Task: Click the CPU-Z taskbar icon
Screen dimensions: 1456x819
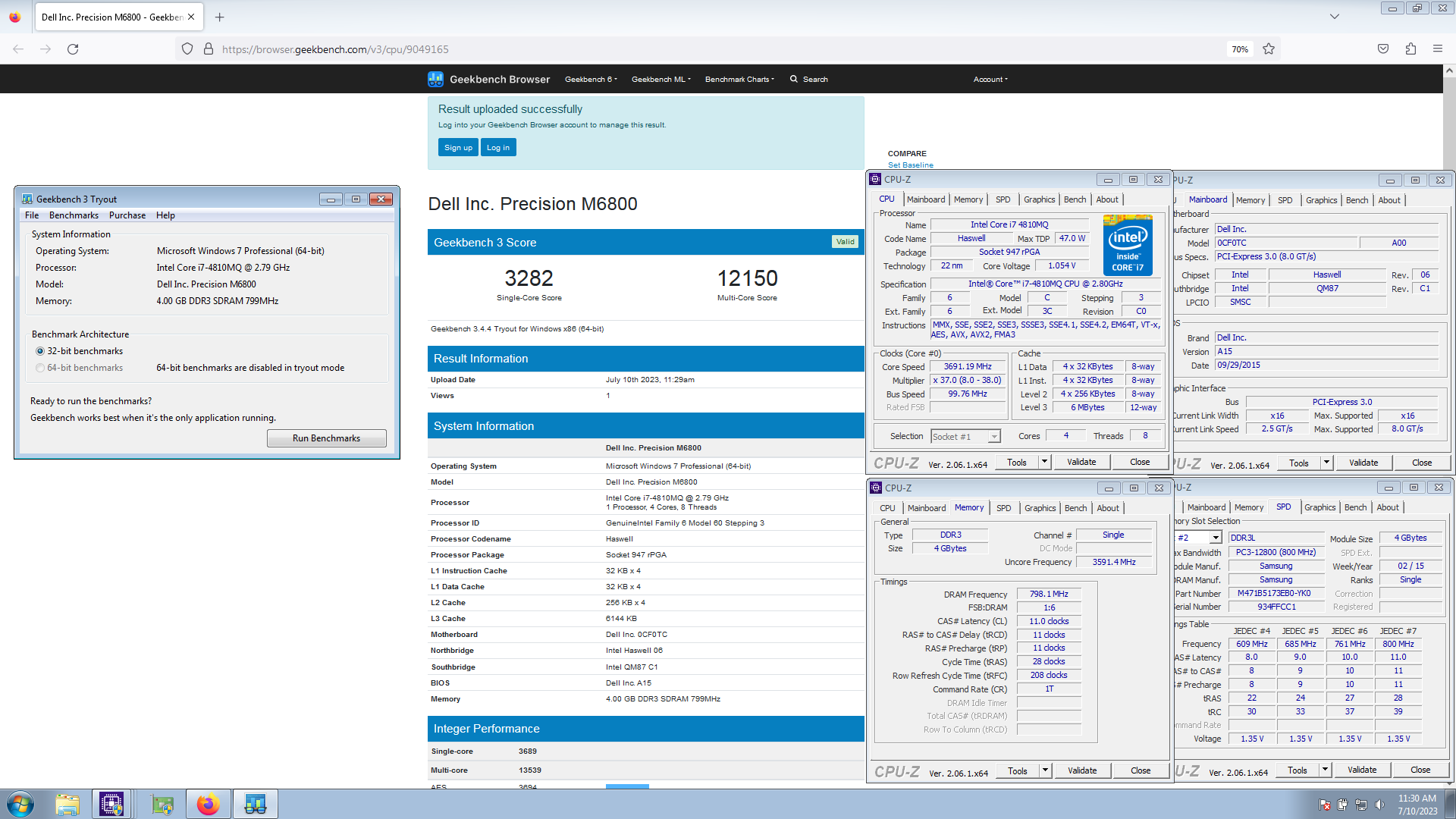Action: (x=111, y=804)
